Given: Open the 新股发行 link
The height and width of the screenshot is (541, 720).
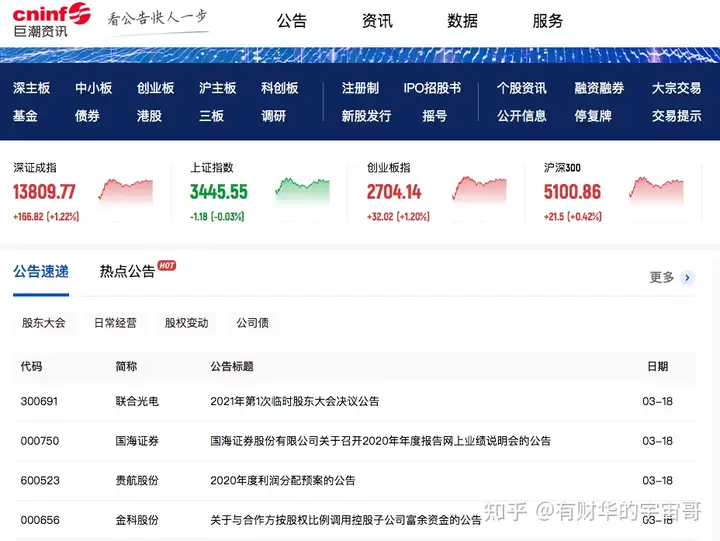Looking at the screenshot, I should [366, 116].
